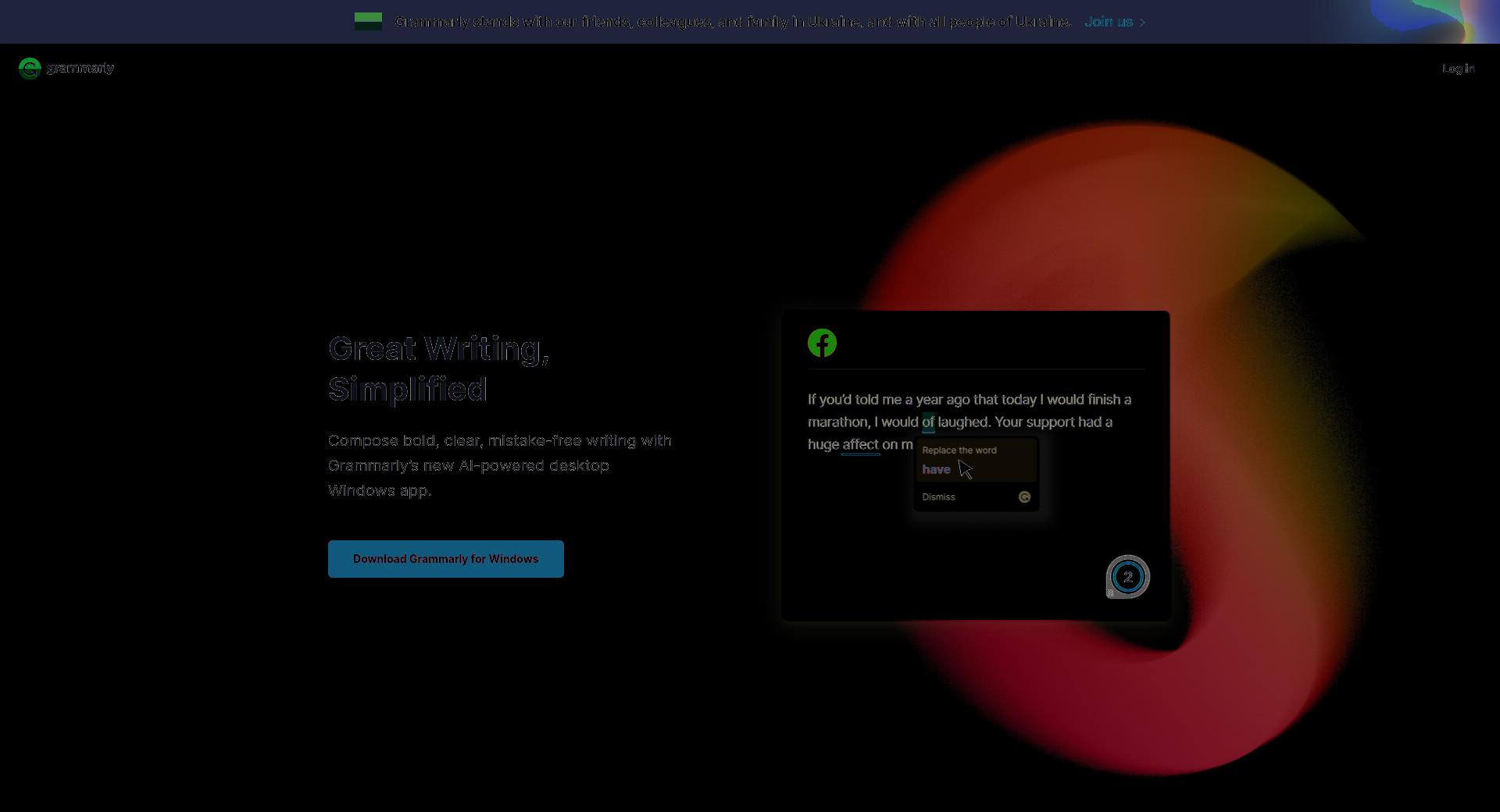Accept the "have" replacement suggestion
Screen dimensions: 1500x812
(936, 469)
